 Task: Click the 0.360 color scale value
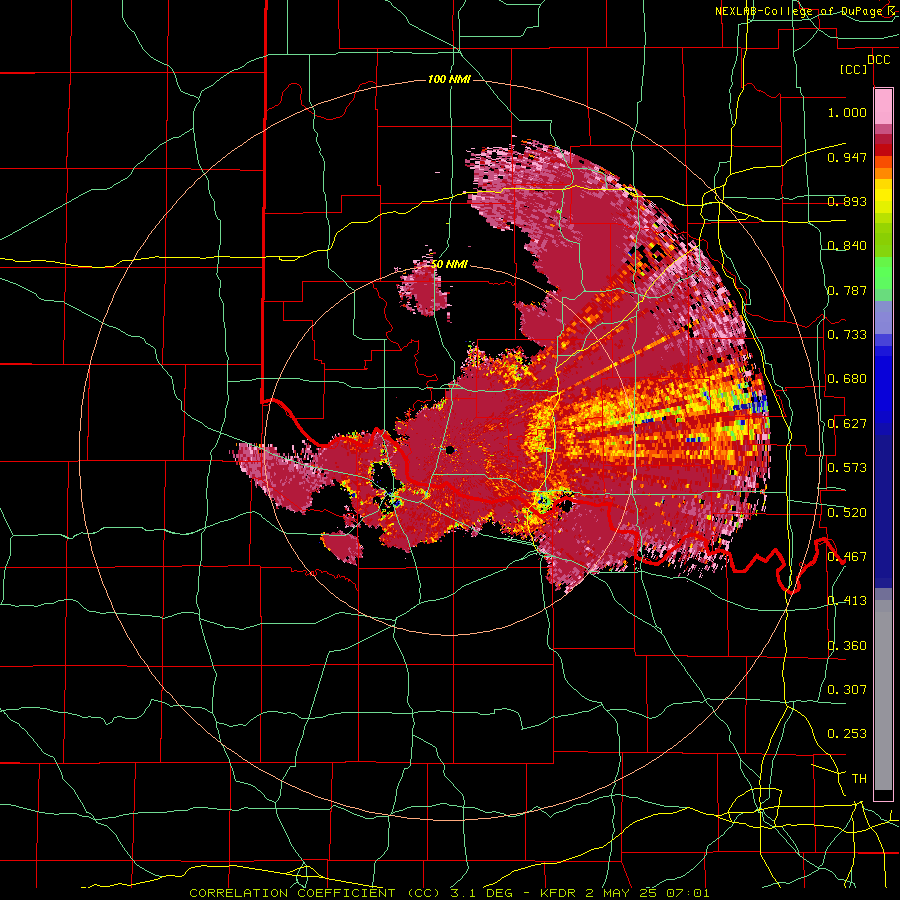[847, 646]
